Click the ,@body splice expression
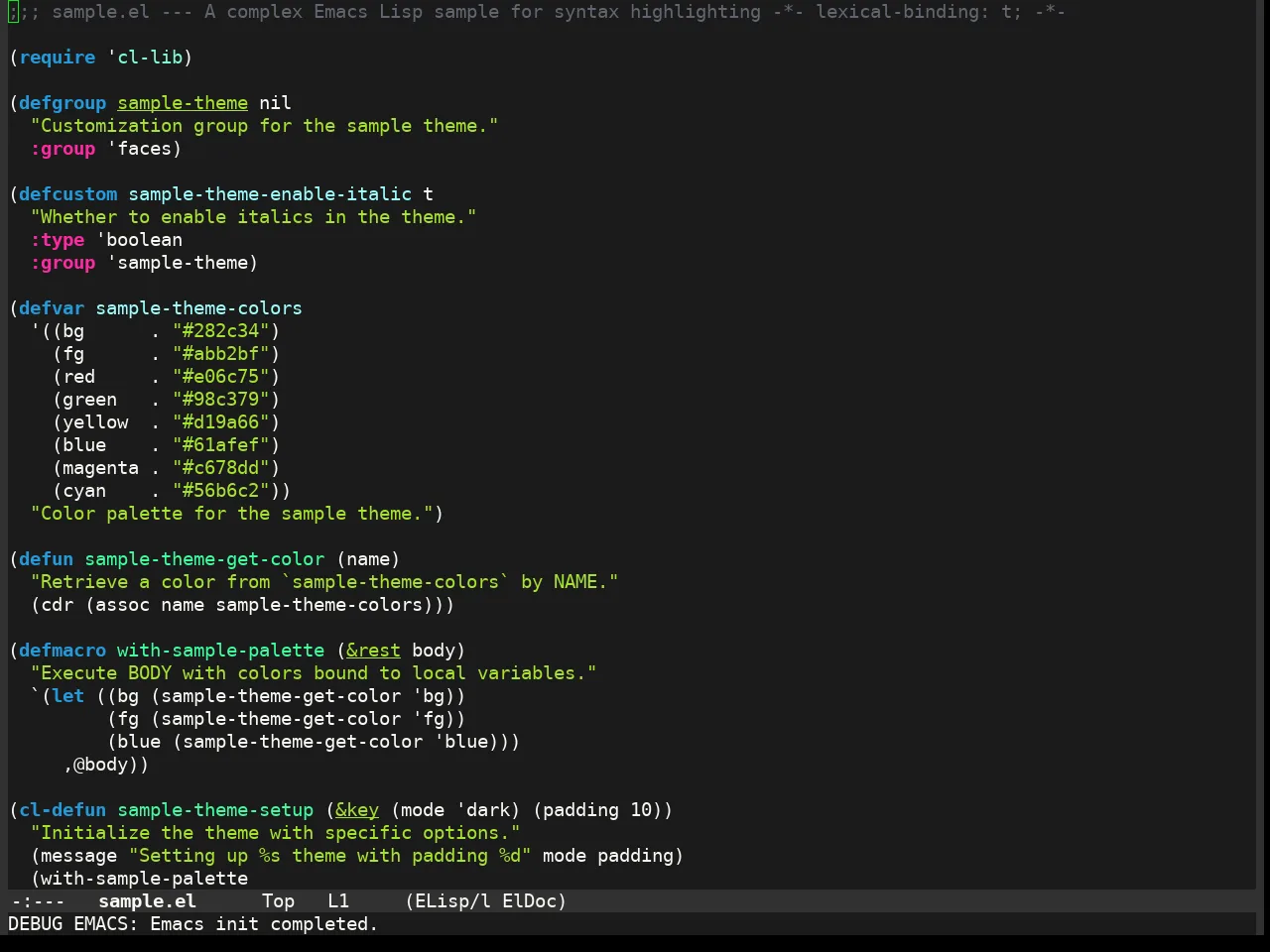The height and width of the screenshot is (952, 1270). (x=101, y=765)
